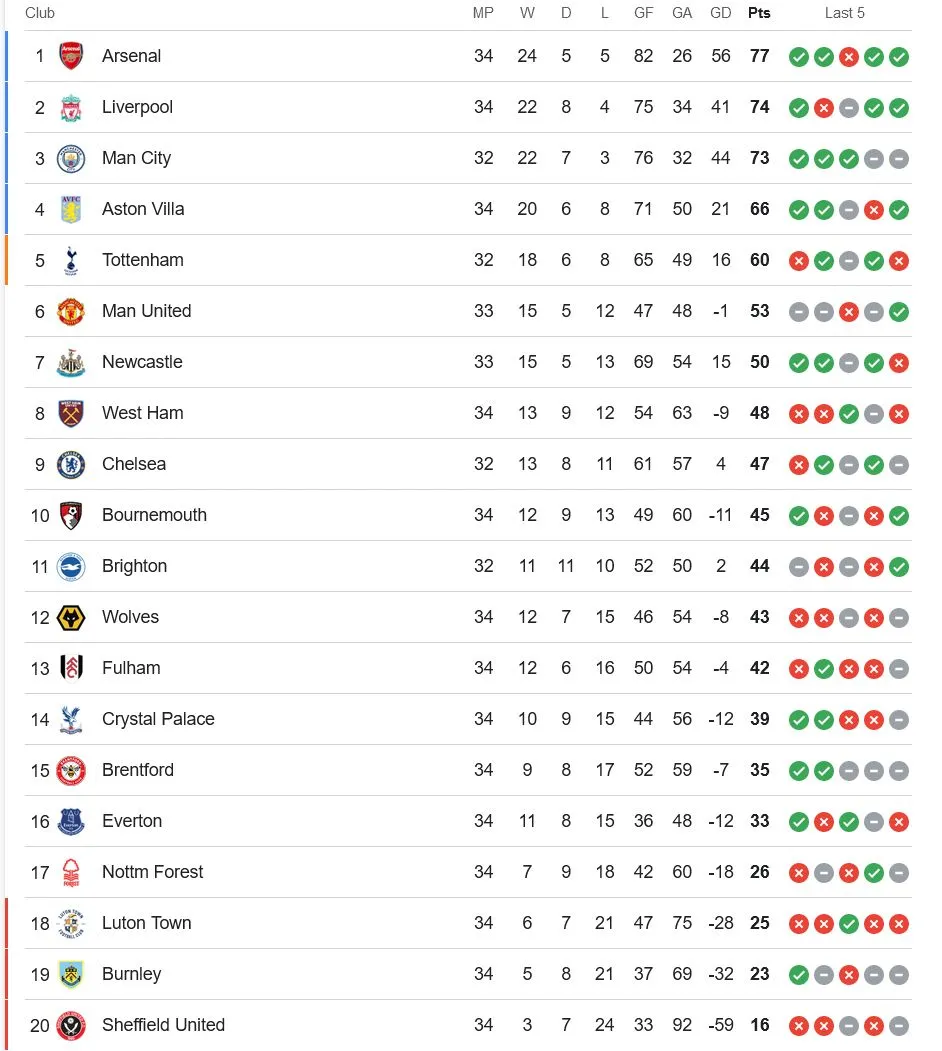Viewport: 942px width, 1051px height.
Task: Click the Liverpool club crest
Action: pyautogui.click(x=71, y=107)
